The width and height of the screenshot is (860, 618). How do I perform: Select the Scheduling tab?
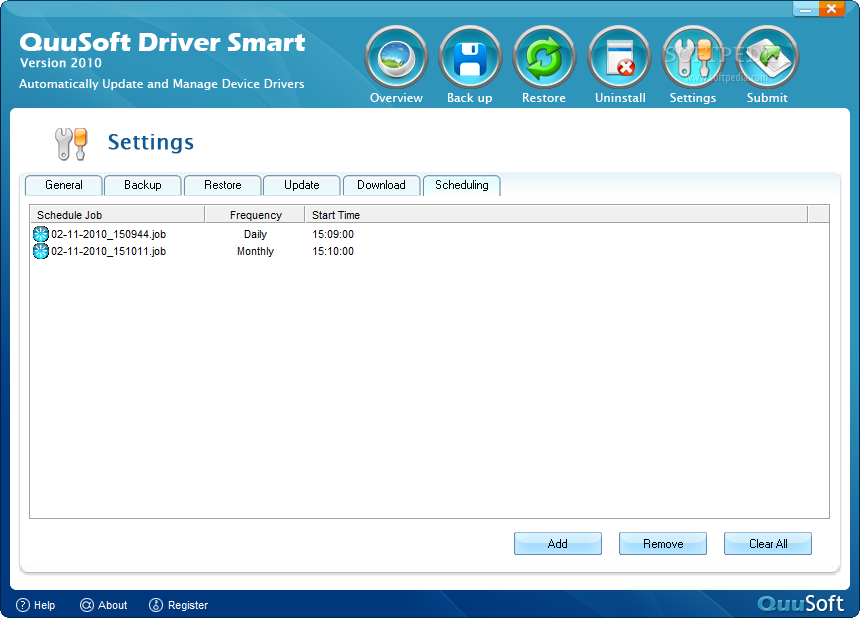click(461, 185)
